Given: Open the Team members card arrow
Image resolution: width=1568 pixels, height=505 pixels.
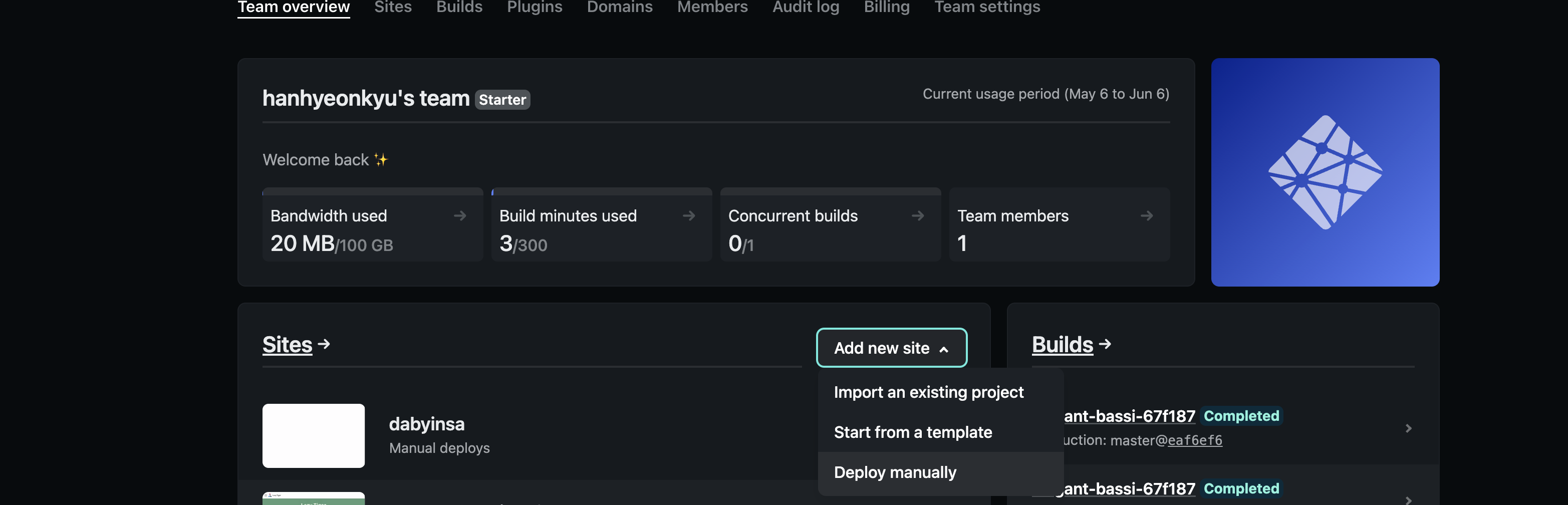Looking at the screenshot, I should (1146, 216).
